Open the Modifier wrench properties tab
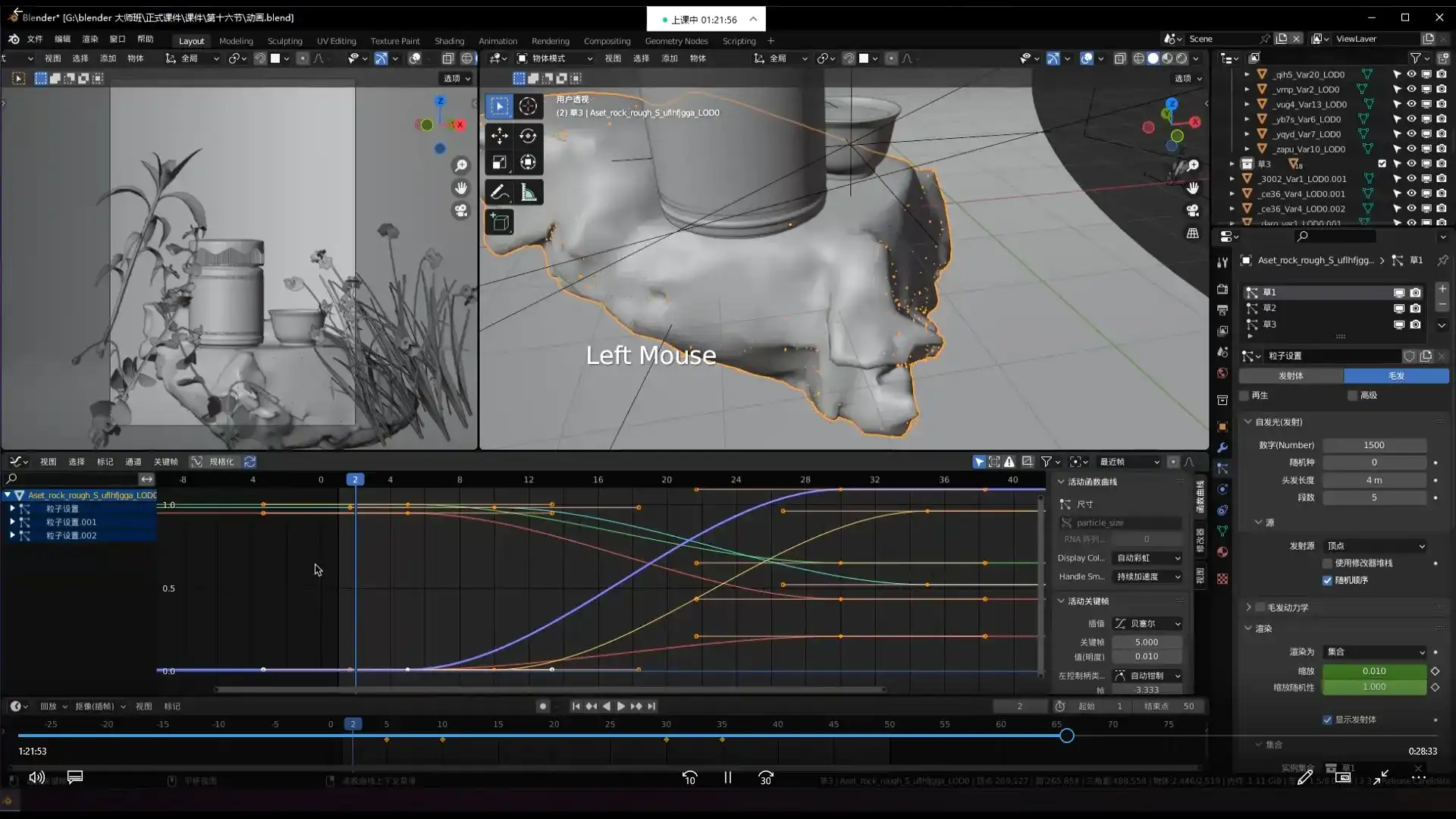This screenshot has height=819, width=1456. point(1222,448)
